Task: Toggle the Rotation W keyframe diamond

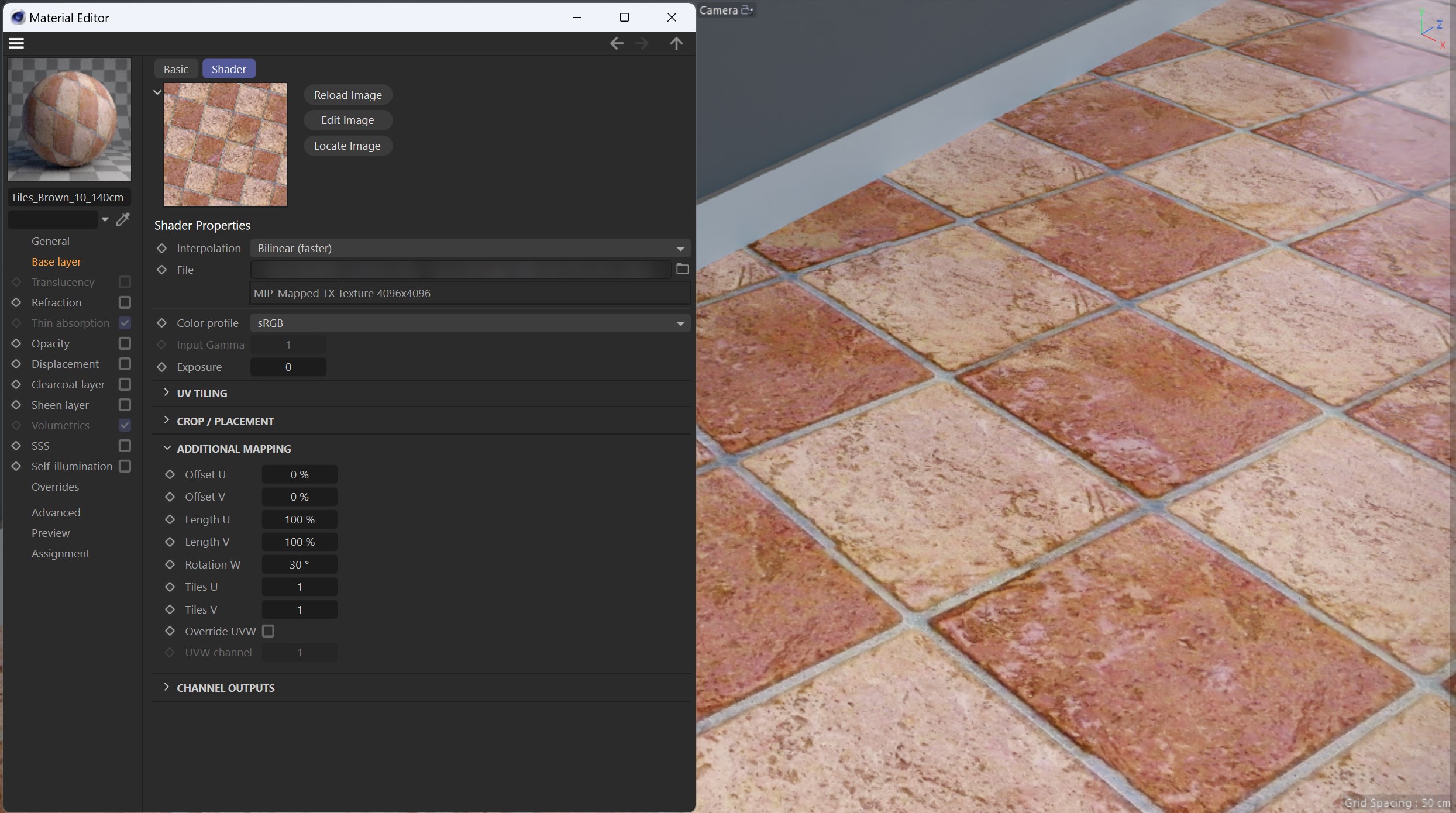Action: coord(170,564)
